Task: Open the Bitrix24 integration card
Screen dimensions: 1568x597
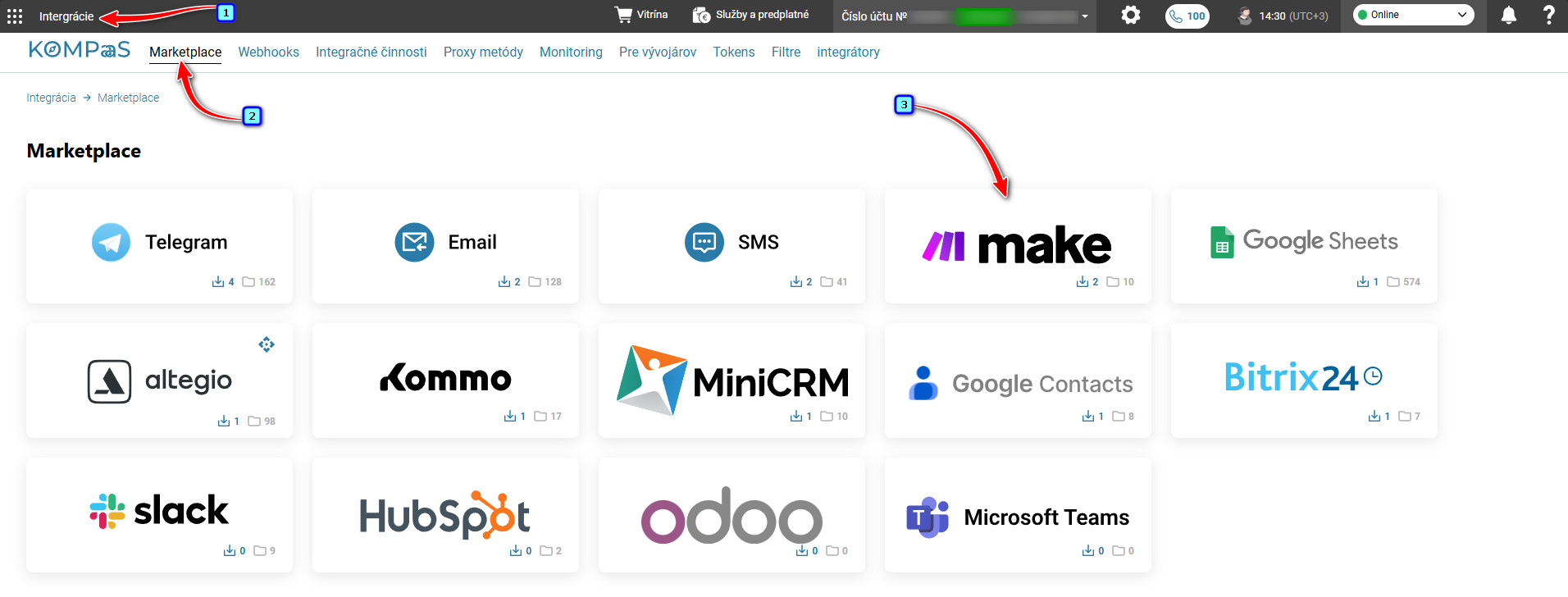Action: 1304,381
